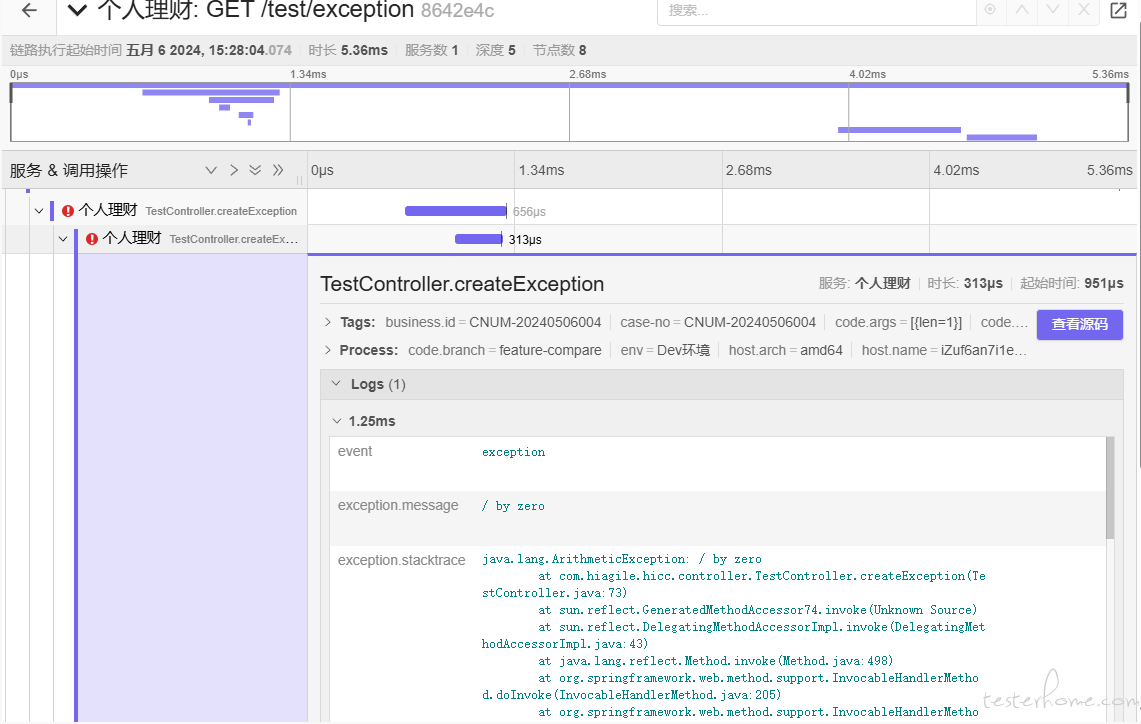Viewport: 1141px width, 724px height.
Task: Click the code.args tag [{len=1}]
Action: coord(899,322)
